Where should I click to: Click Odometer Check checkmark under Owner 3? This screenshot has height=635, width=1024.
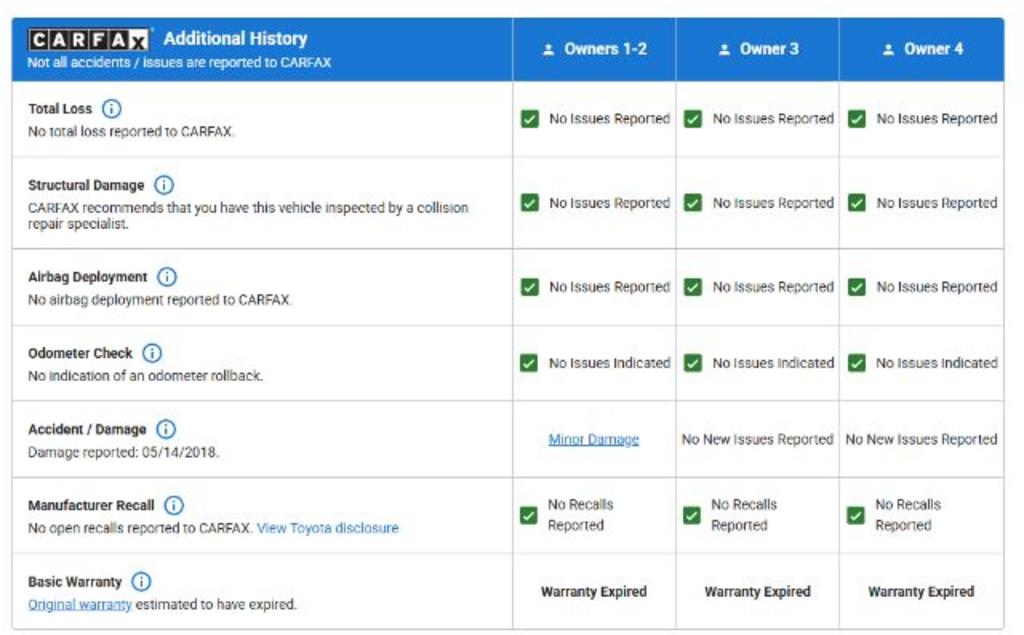692,363
